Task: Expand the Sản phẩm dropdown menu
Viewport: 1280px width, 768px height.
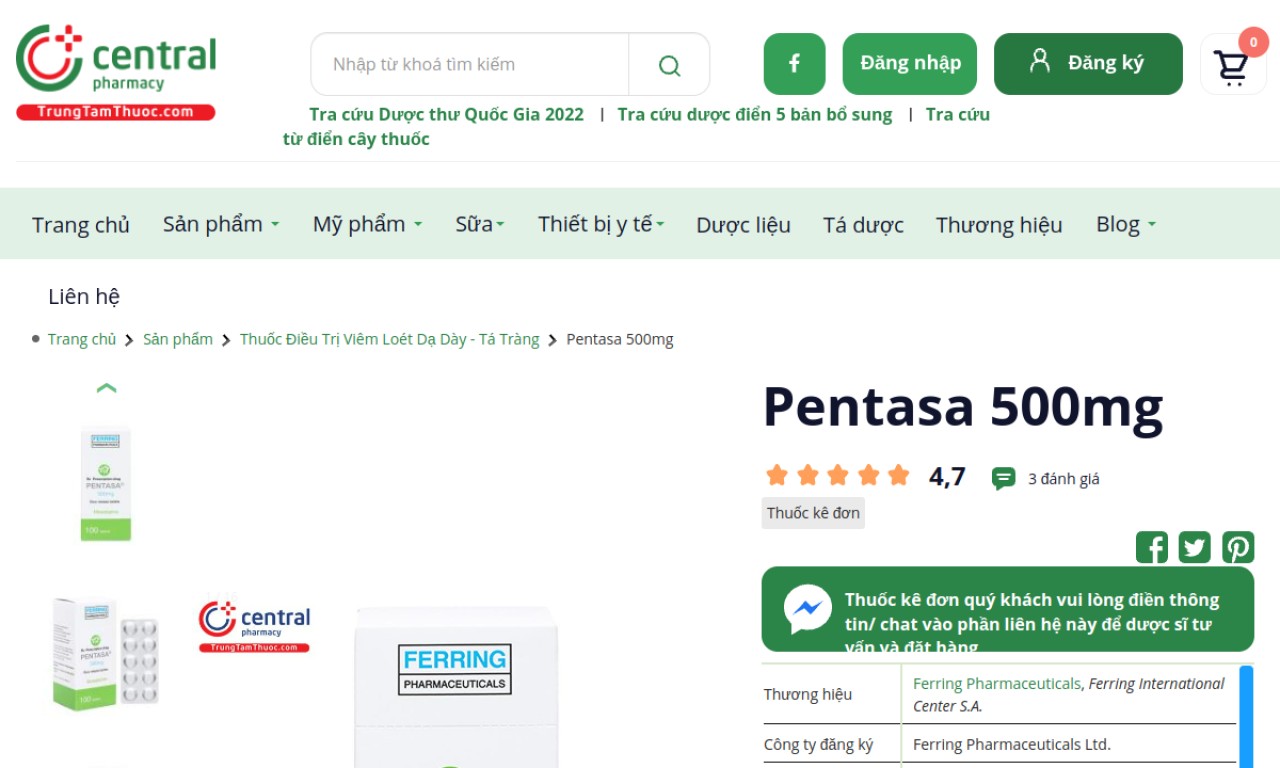Action: [221, 224]
